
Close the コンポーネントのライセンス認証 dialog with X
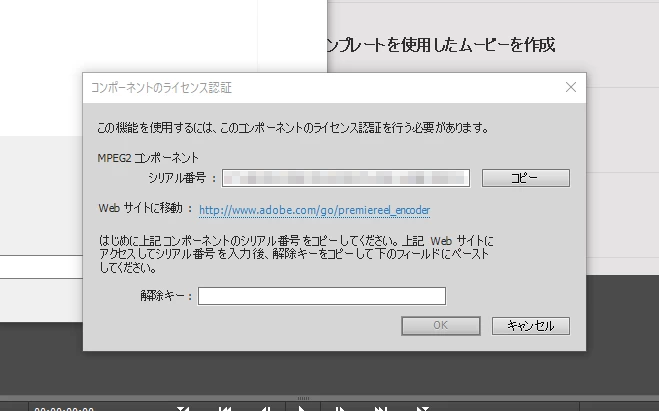click(571, 87)
